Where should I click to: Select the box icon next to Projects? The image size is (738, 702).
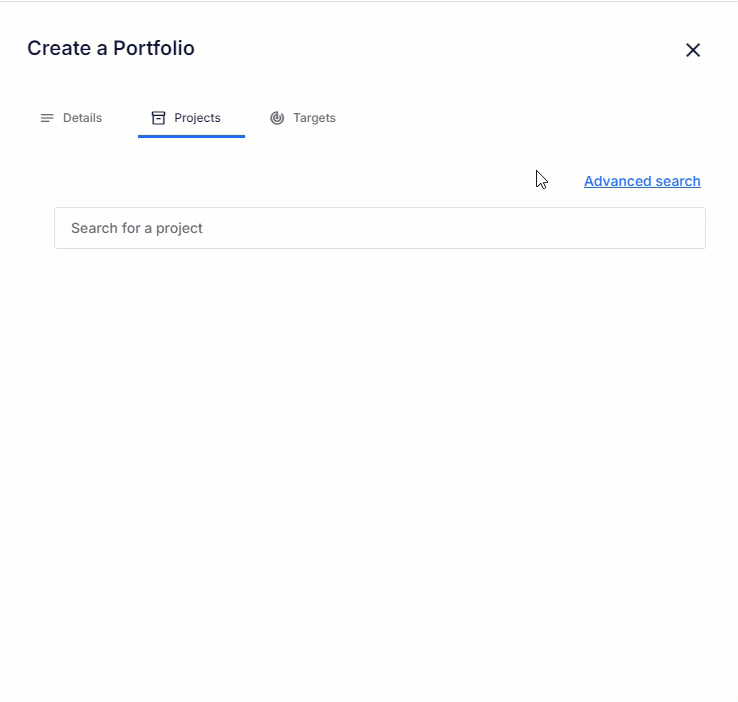[159, 118]
